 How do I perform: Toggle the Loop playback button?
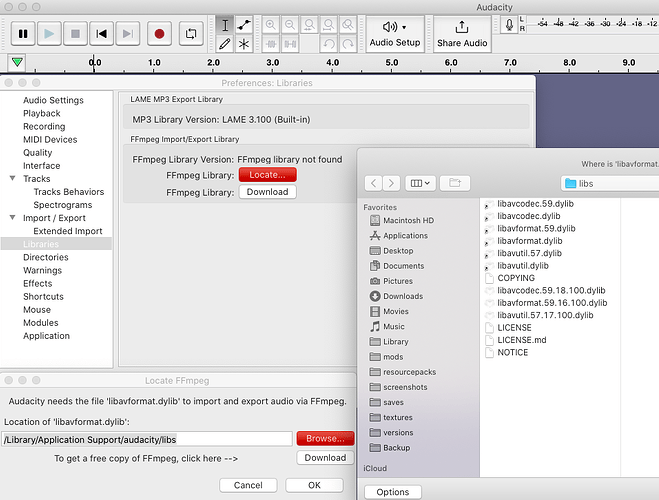pos(191,34)
